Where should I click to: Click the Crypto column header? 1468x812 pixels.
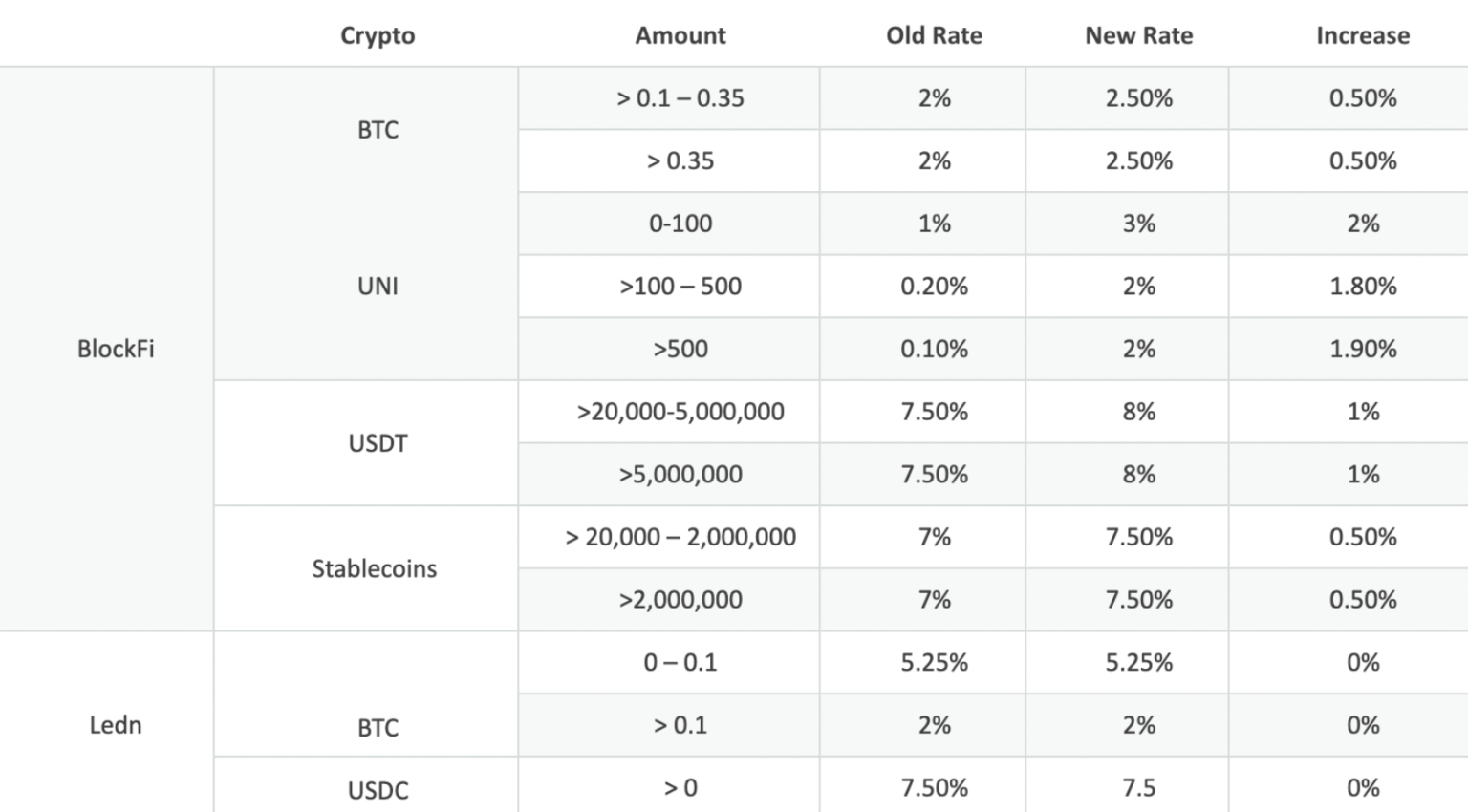378,35
